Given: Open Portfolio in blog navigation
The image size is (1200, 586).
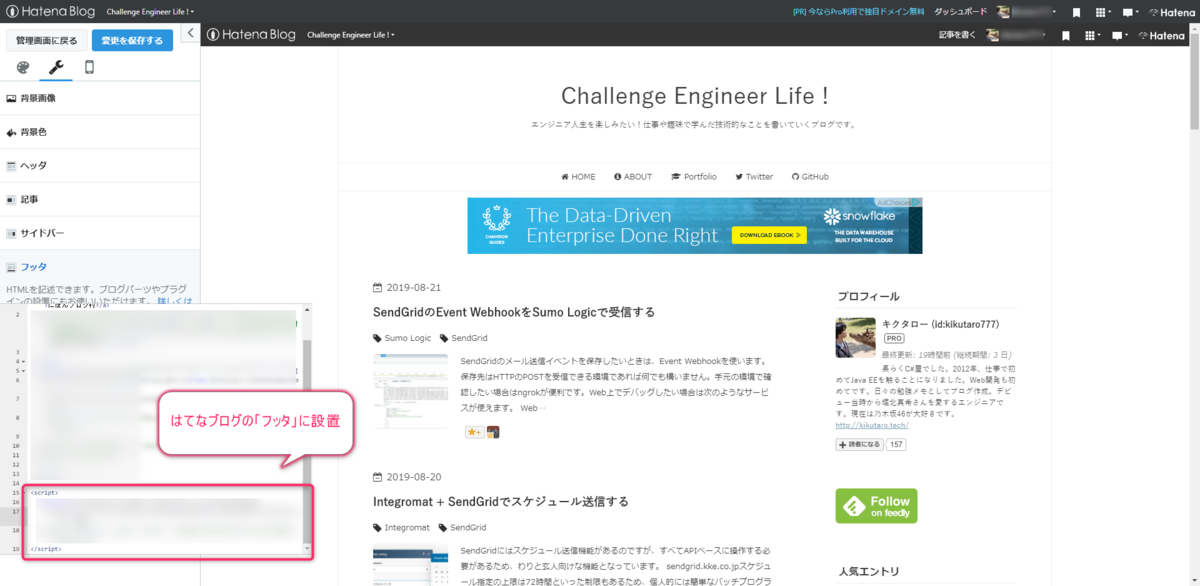Looking at the screenshot, I should click(x=694, y=177).
